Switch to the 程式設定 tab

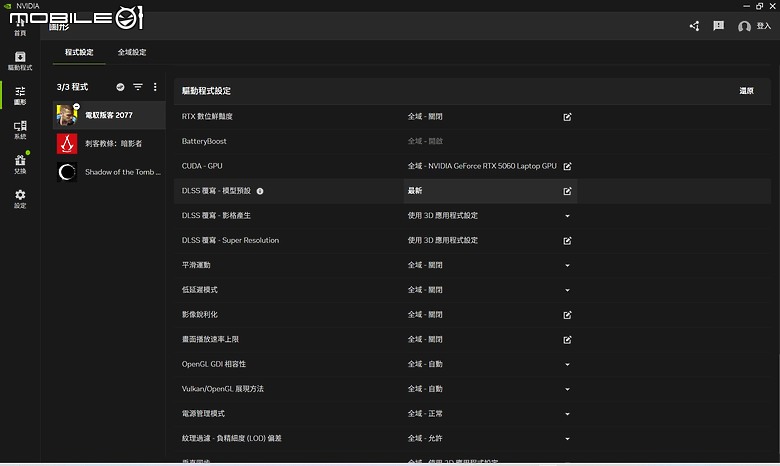click(79, 52)
